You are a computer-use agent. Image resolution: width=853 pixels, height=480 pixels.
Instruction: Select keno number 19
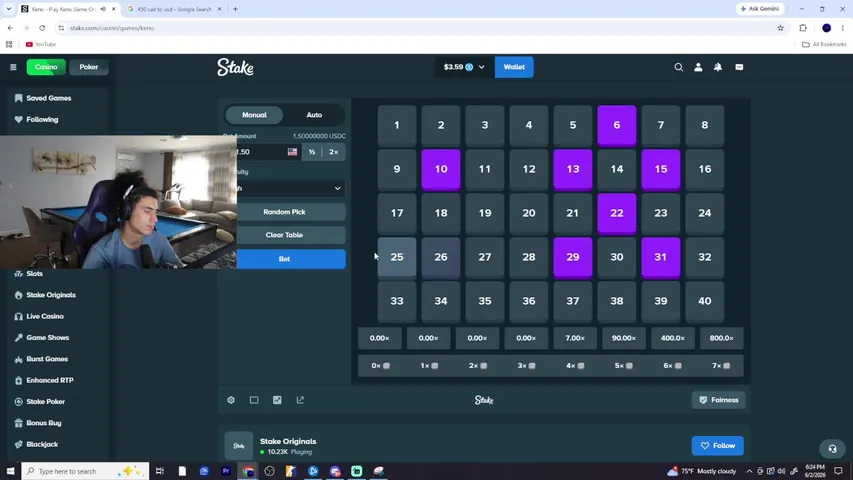click(485, 213)
